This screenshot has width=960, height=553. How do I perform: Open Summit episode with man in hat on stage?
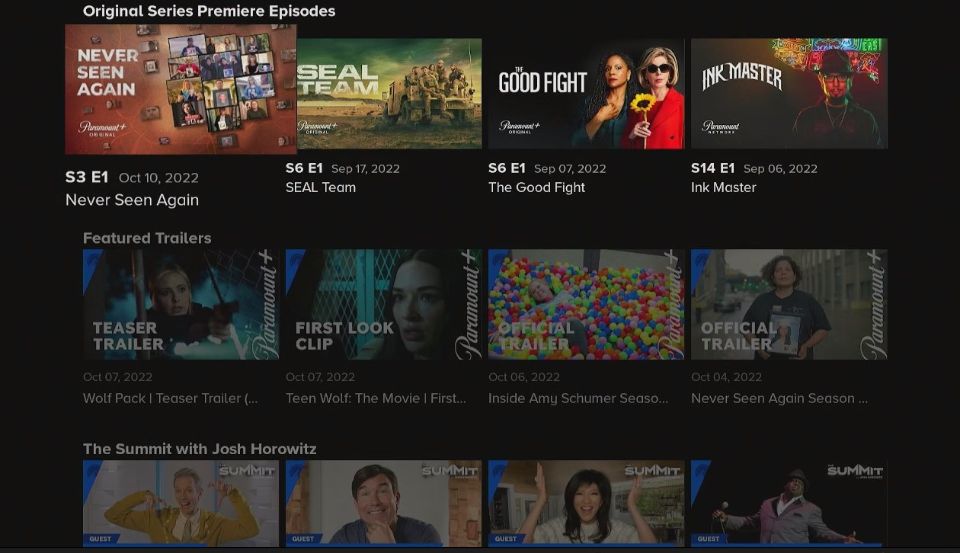(789, 503)
